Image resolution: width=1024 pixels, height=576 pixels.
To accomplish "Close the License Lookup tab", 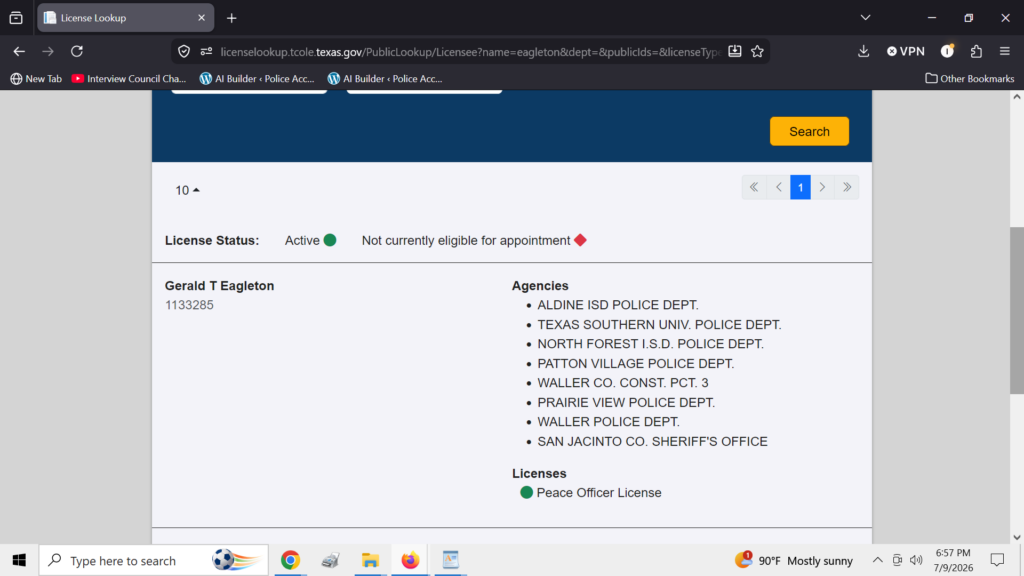I will [201, 18].
